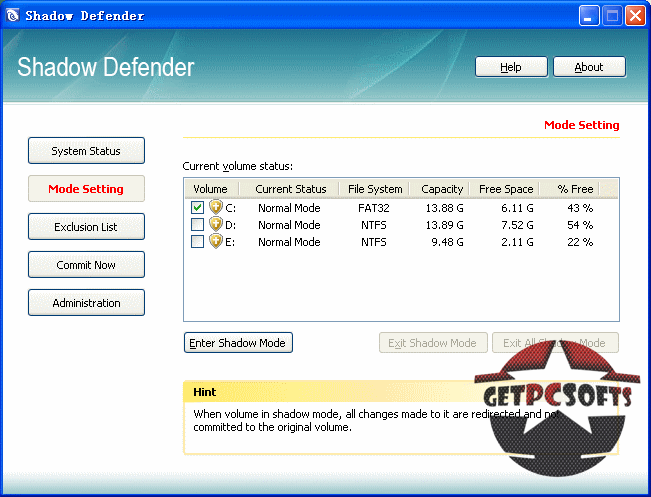
Task: Click the Exit Shadow Mode button
Action: (x=433, y=343)
